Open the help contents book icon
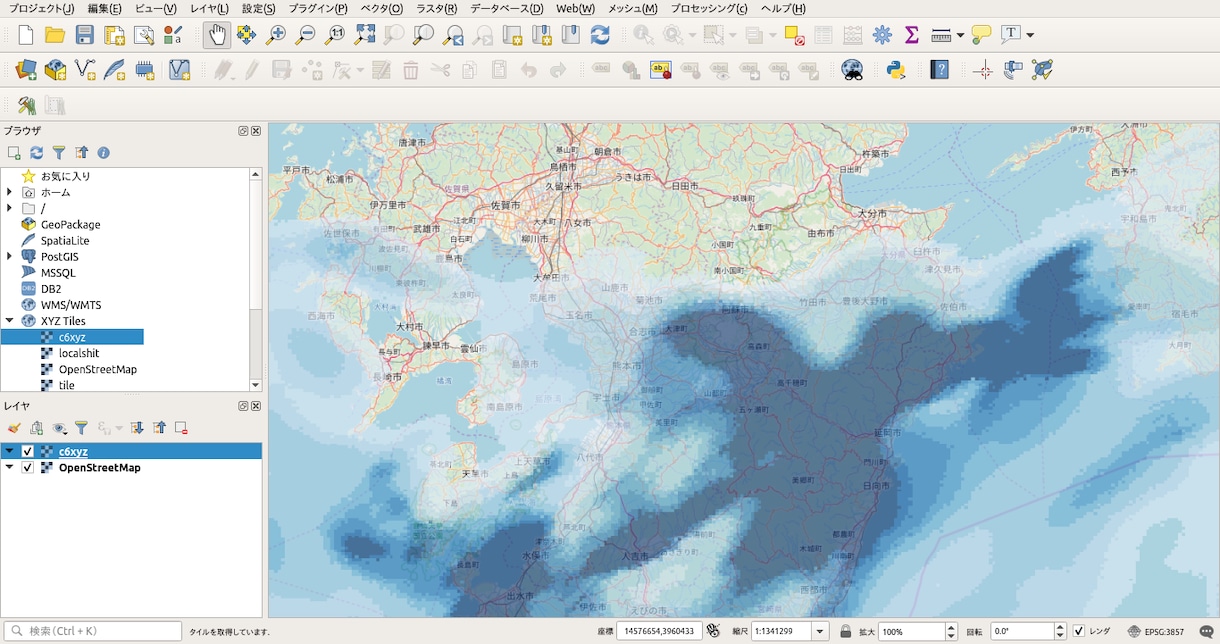 tap(939, 70)
